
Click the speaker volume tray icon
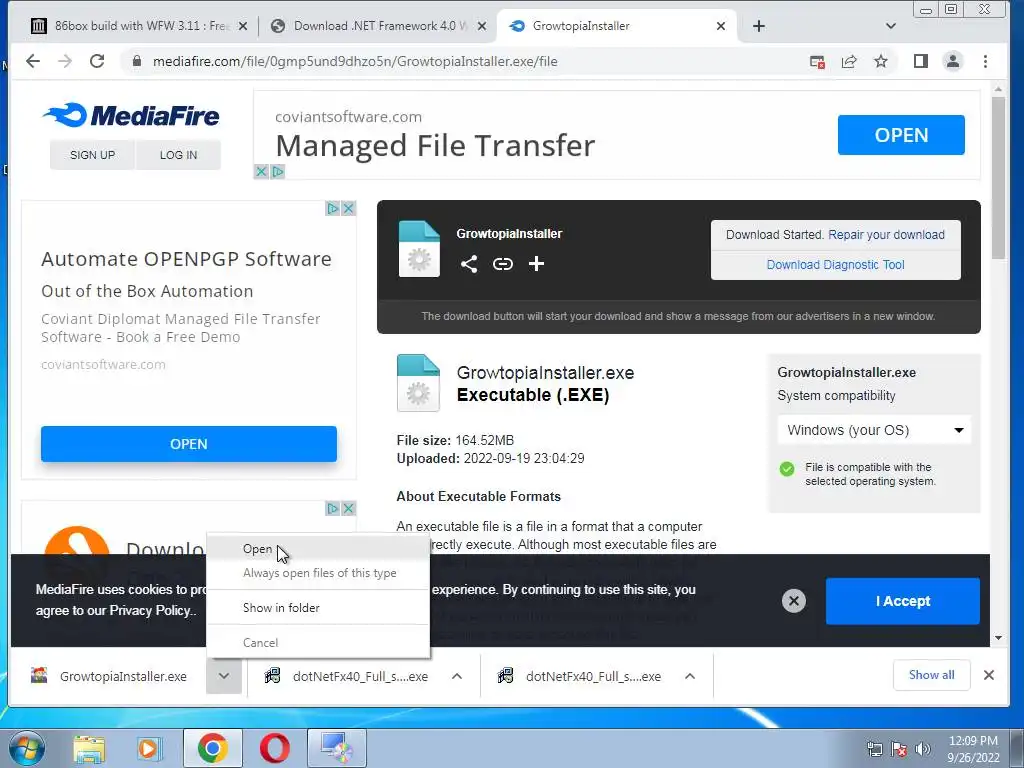(923, 749)
